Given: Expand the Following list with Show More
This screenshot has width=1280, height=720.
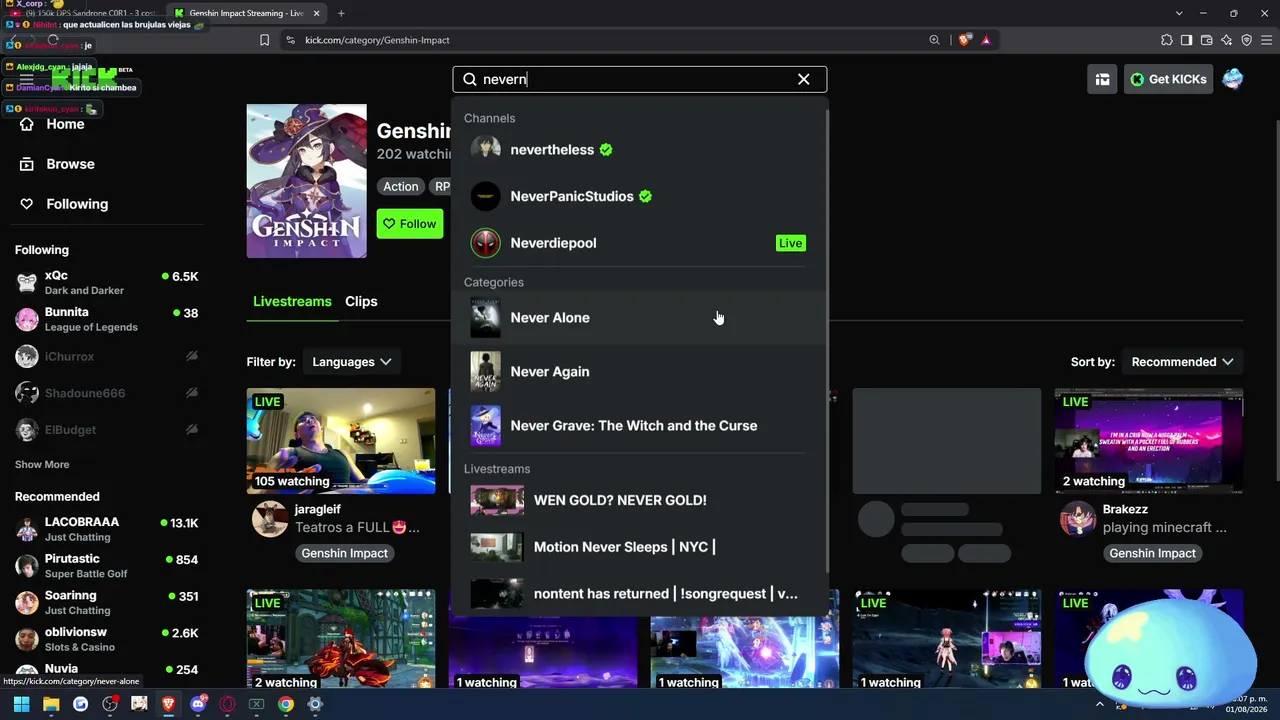Looking at the screenshot, I should pyautogui.click(x=42, y=464).
